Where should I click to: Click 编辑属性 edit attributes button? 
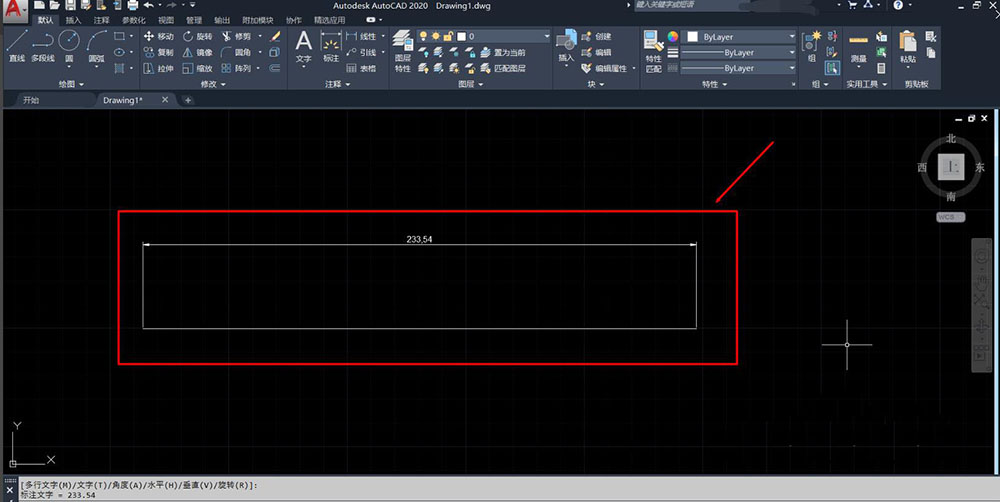[x=605, y=68]
